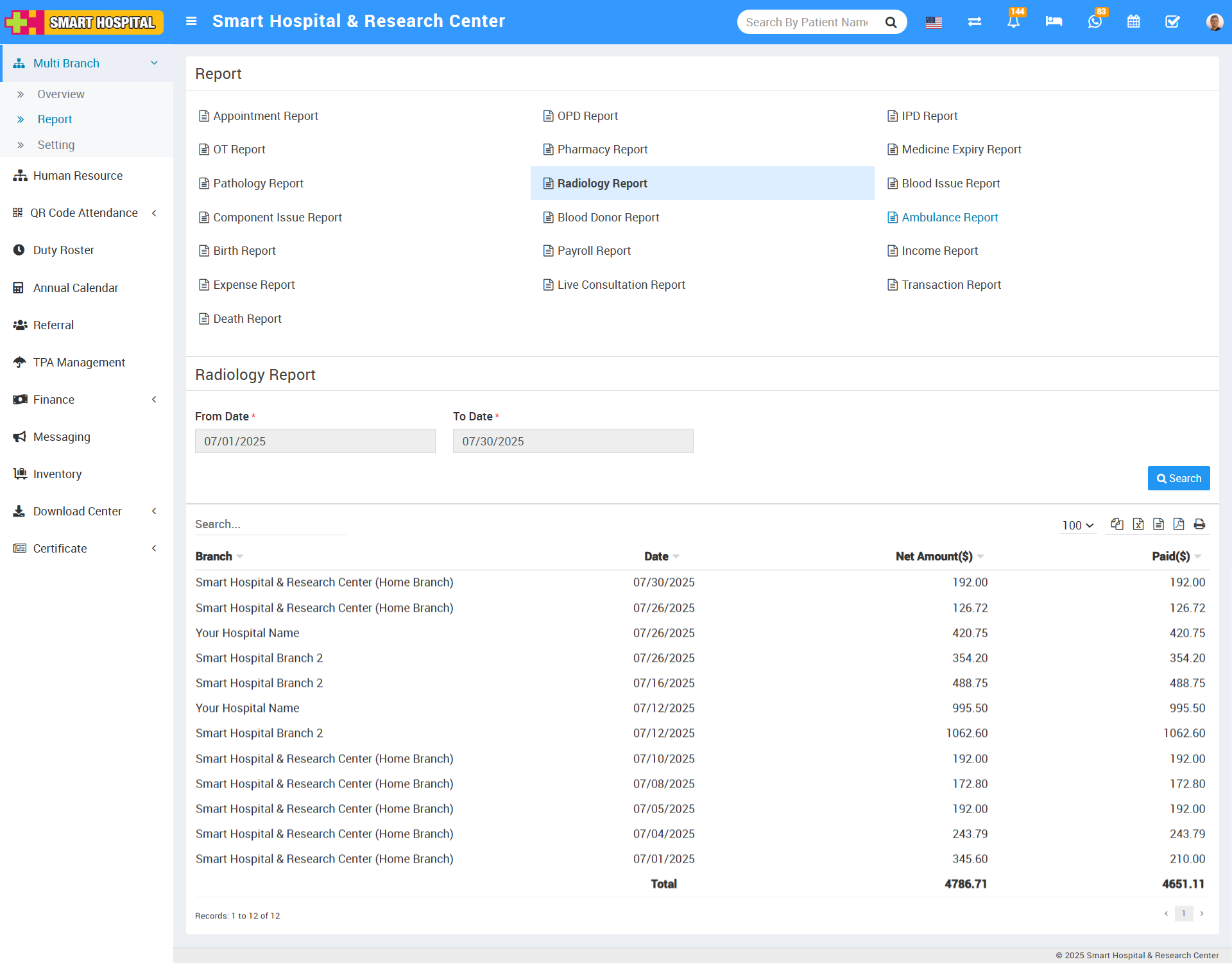Expand the Download Center menu
The width and height of the screenshot is (1232, 964).
coord(87,512)
